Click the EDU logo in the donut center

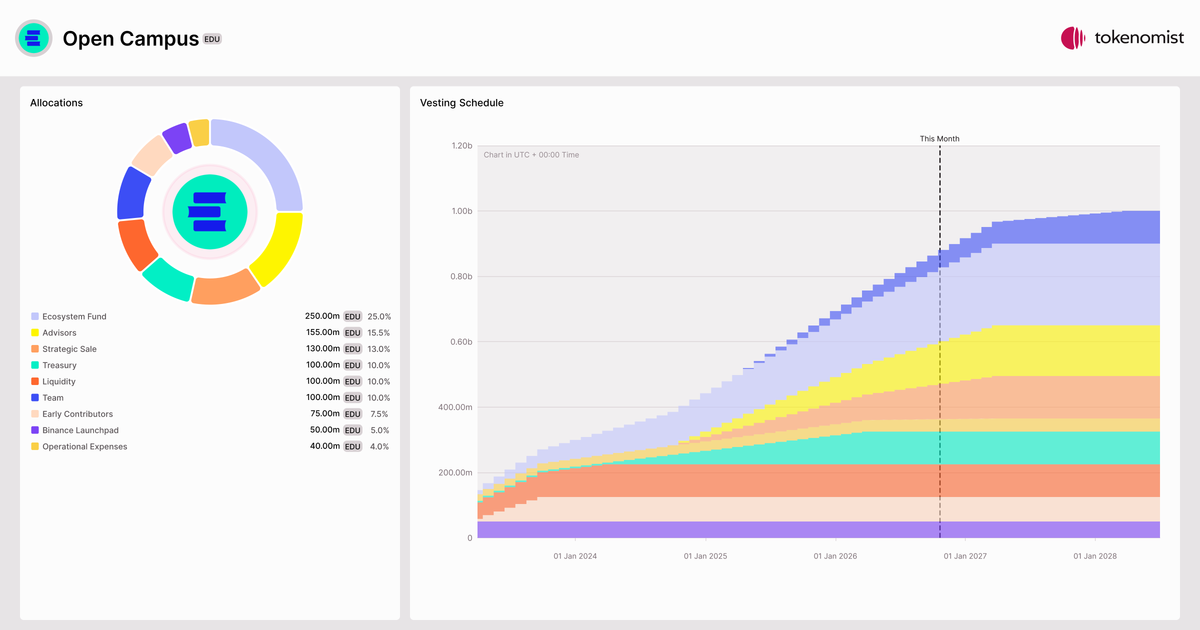point(210,211)
